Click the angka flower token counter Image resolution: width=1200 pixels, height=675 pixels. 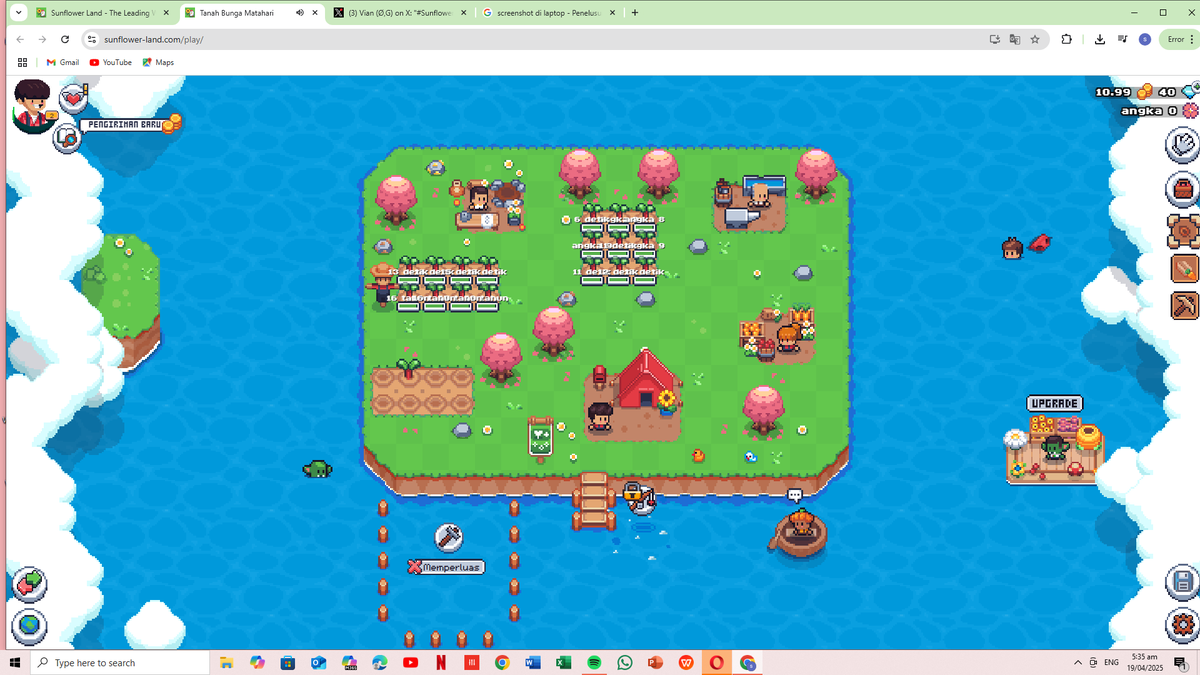pos(1158,111)
